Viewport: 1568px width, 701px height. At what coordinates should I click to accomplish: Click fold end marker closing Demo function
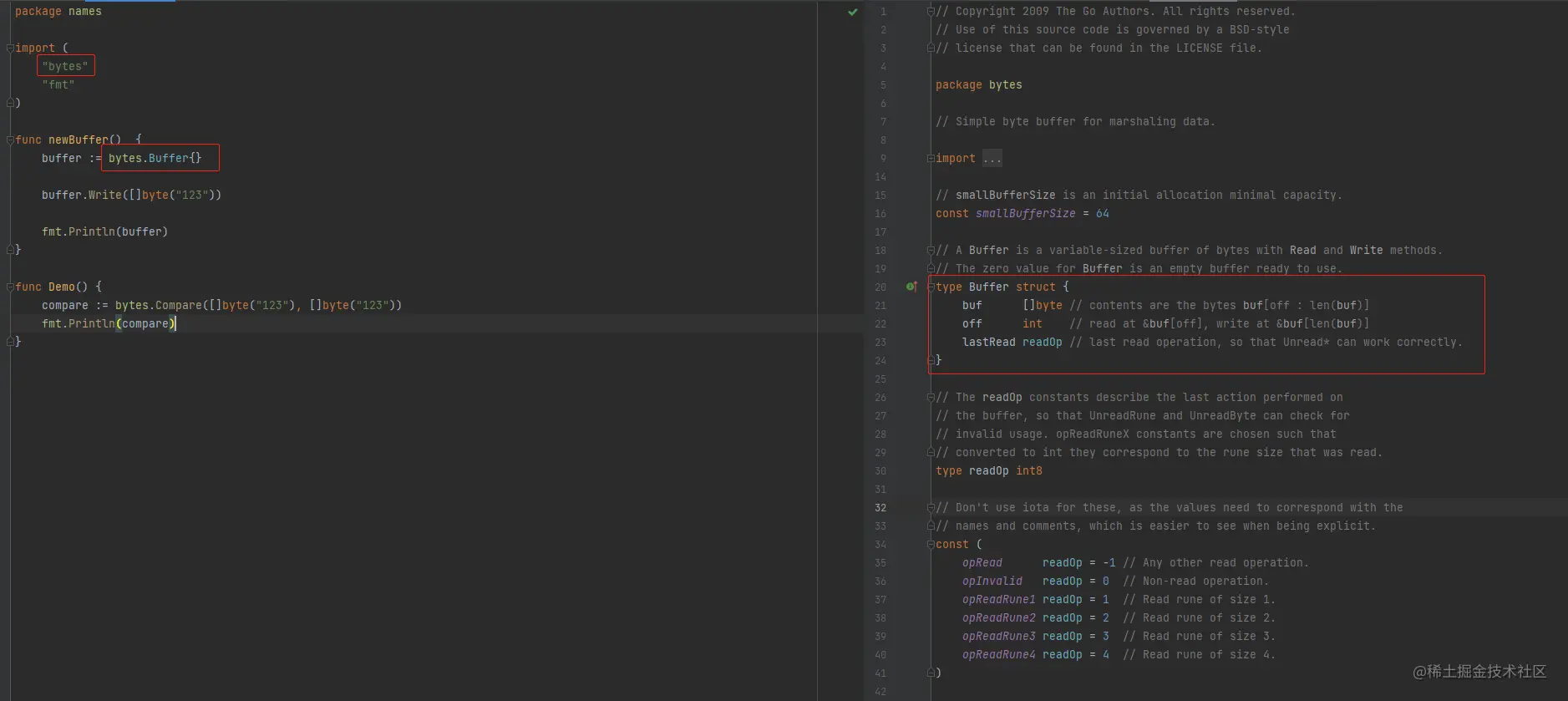click(10, 342)
